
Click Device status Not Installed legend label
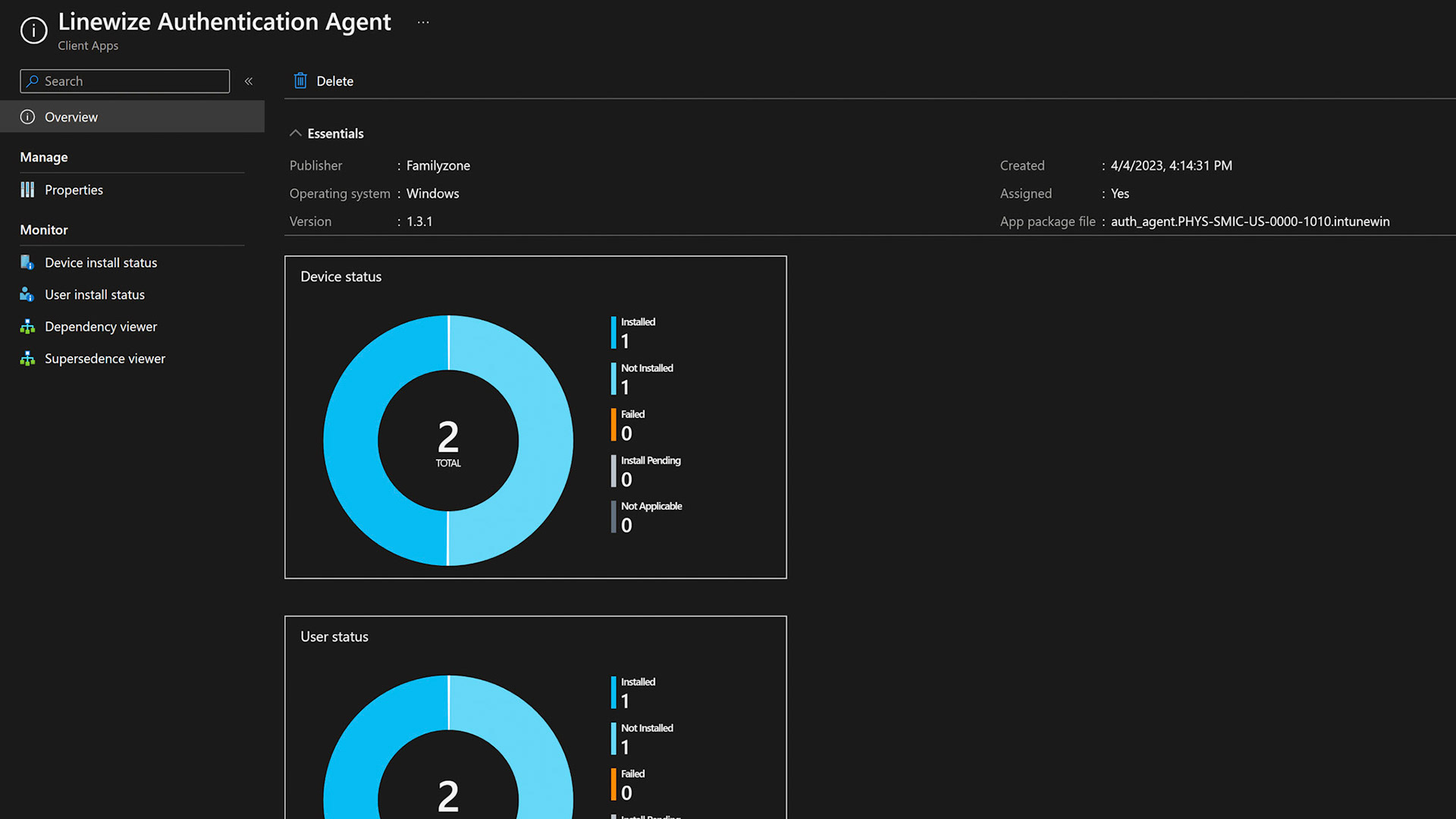[647, 368]
